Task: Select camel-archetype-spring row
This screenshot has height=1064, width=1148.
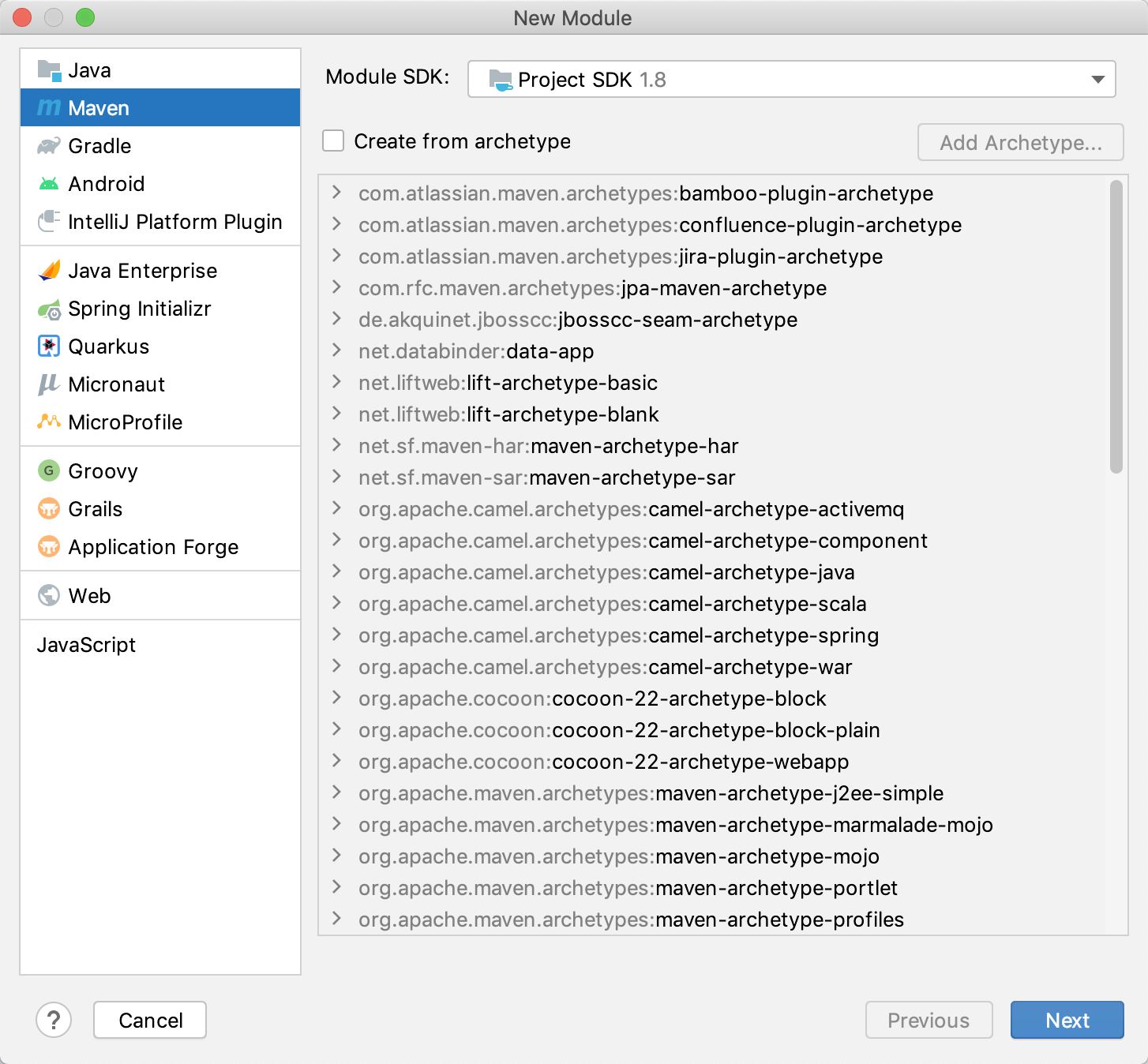Action: pos(722,635)
